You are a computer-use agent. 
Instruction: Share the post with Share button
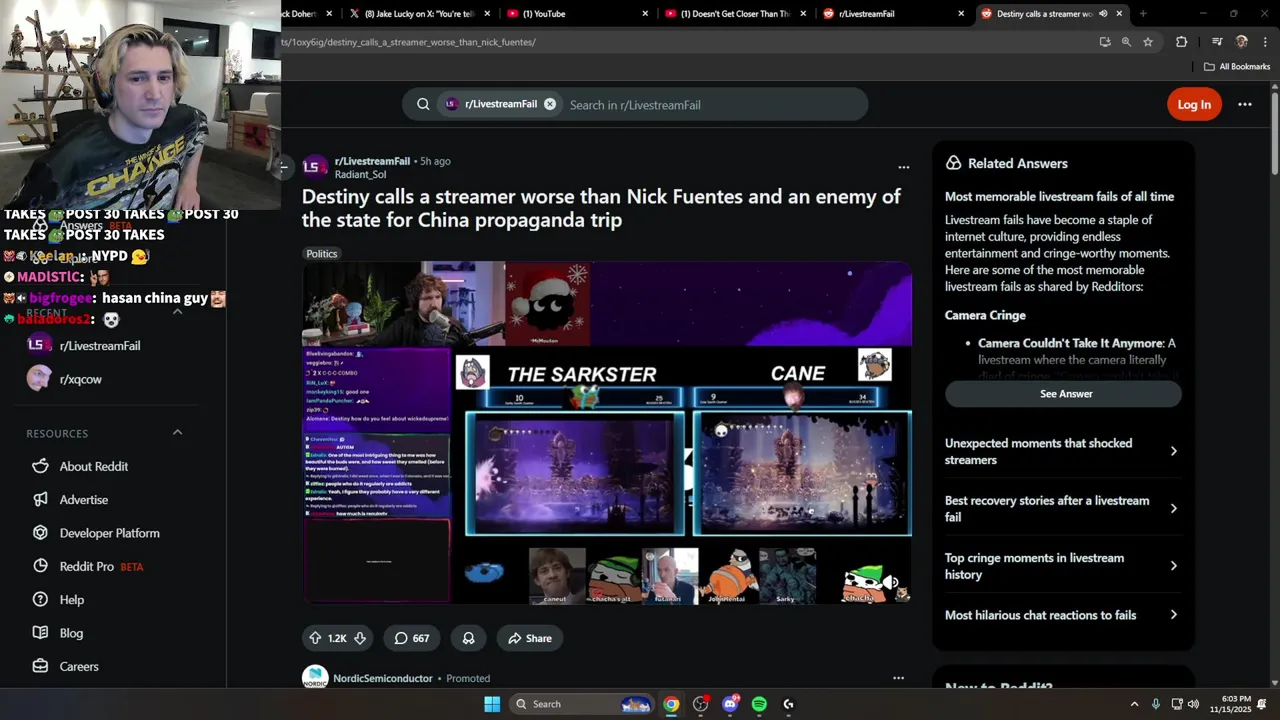coord(530,638)
